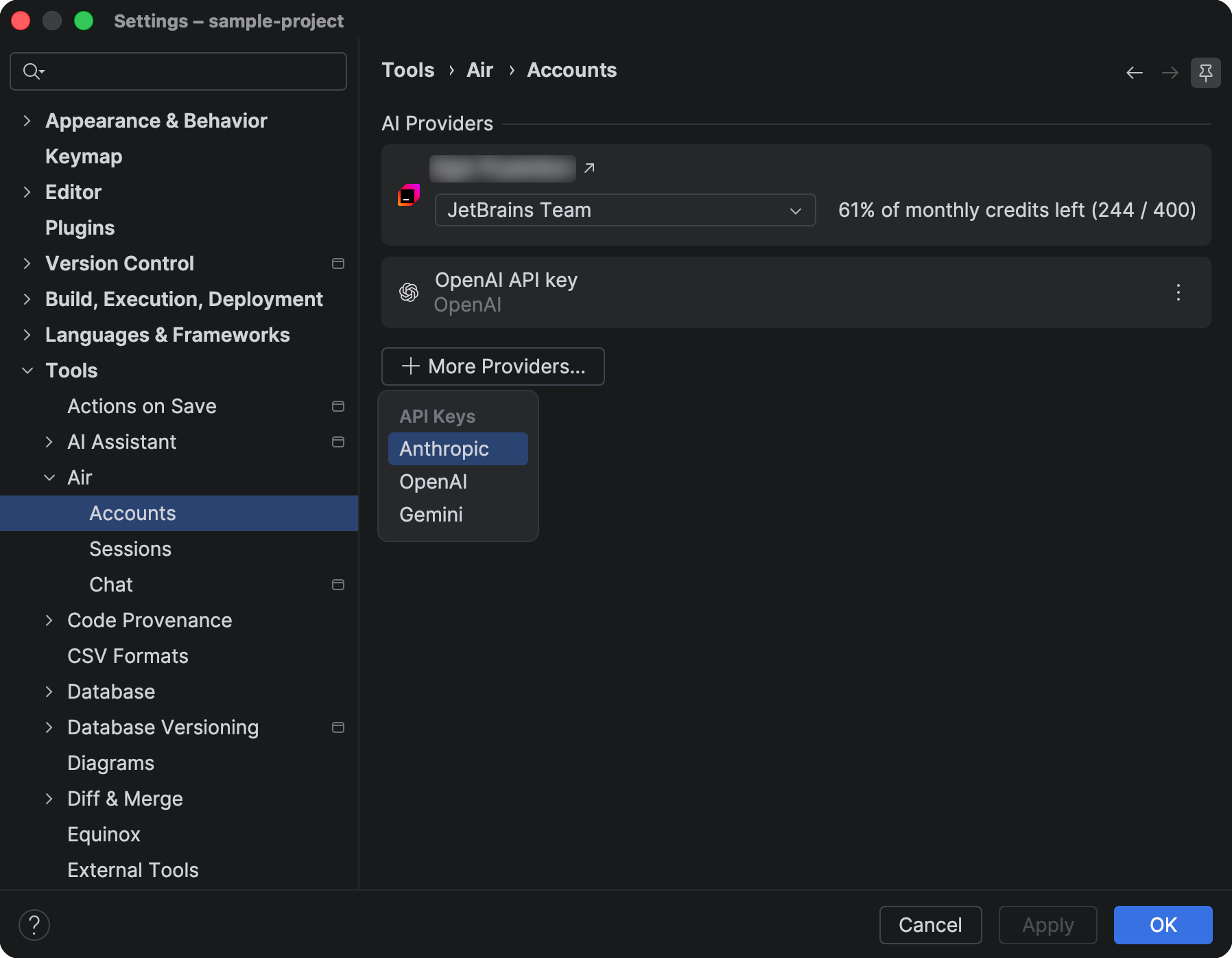Choose Gemini from API Keys menu
1232x958 pixels.
[458, 515]
